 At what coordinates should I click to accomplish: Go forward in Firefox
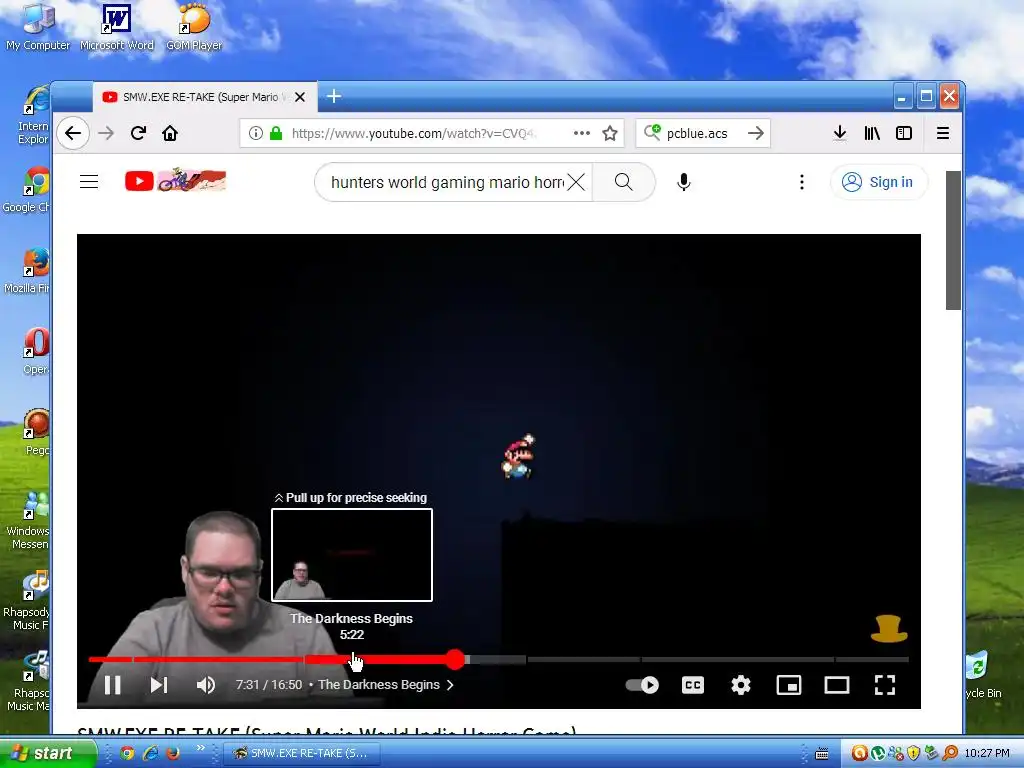pos(106,133)
